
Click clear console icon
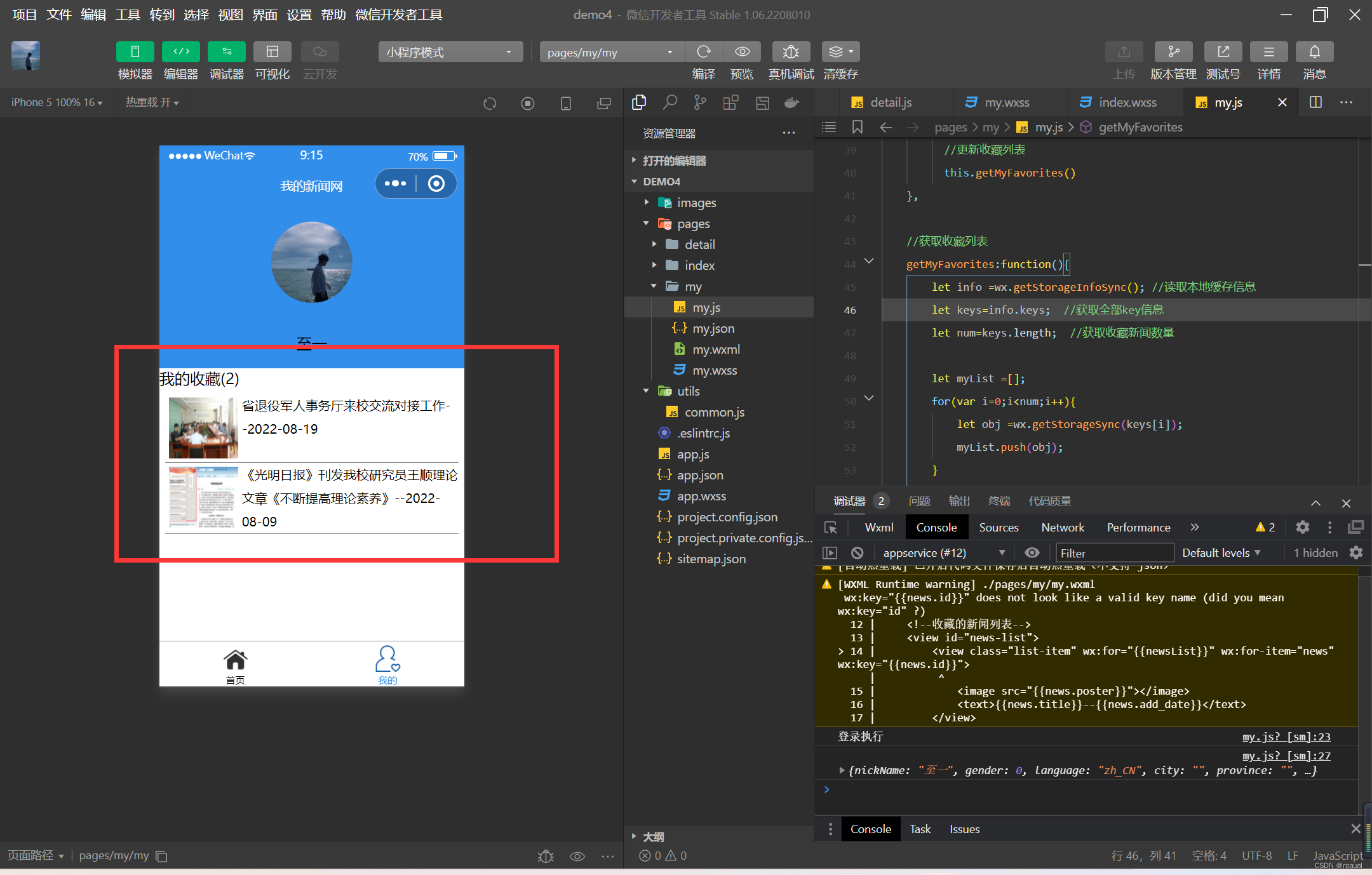857,553
